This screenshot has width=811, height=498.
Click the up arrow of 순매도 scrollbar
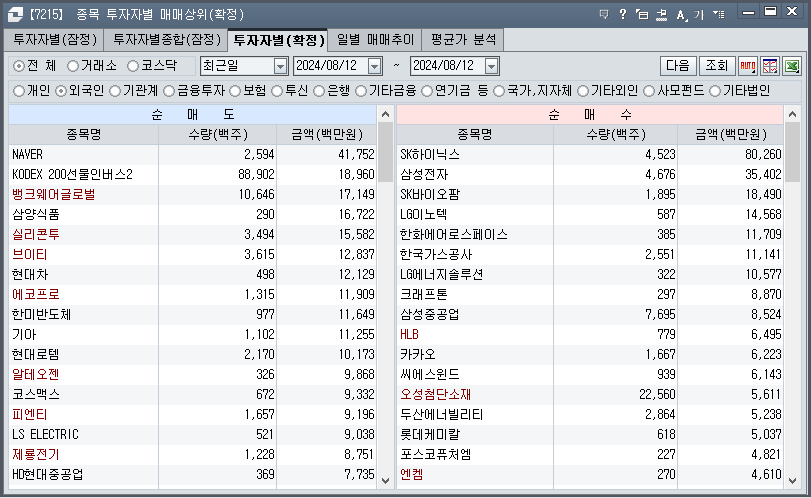click(x=385, y=114)
